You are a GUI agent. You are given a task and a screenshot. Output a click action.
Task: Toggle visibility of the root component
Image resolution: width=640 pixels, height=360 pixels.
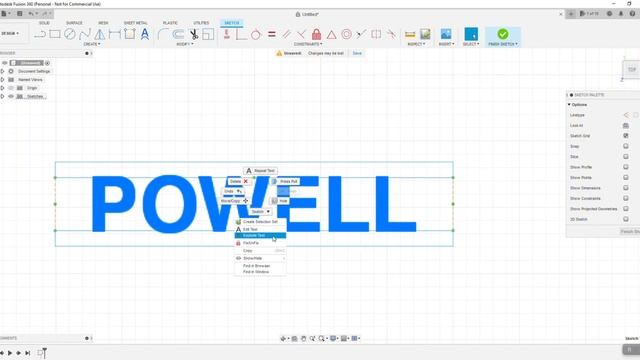pos(4,63)
